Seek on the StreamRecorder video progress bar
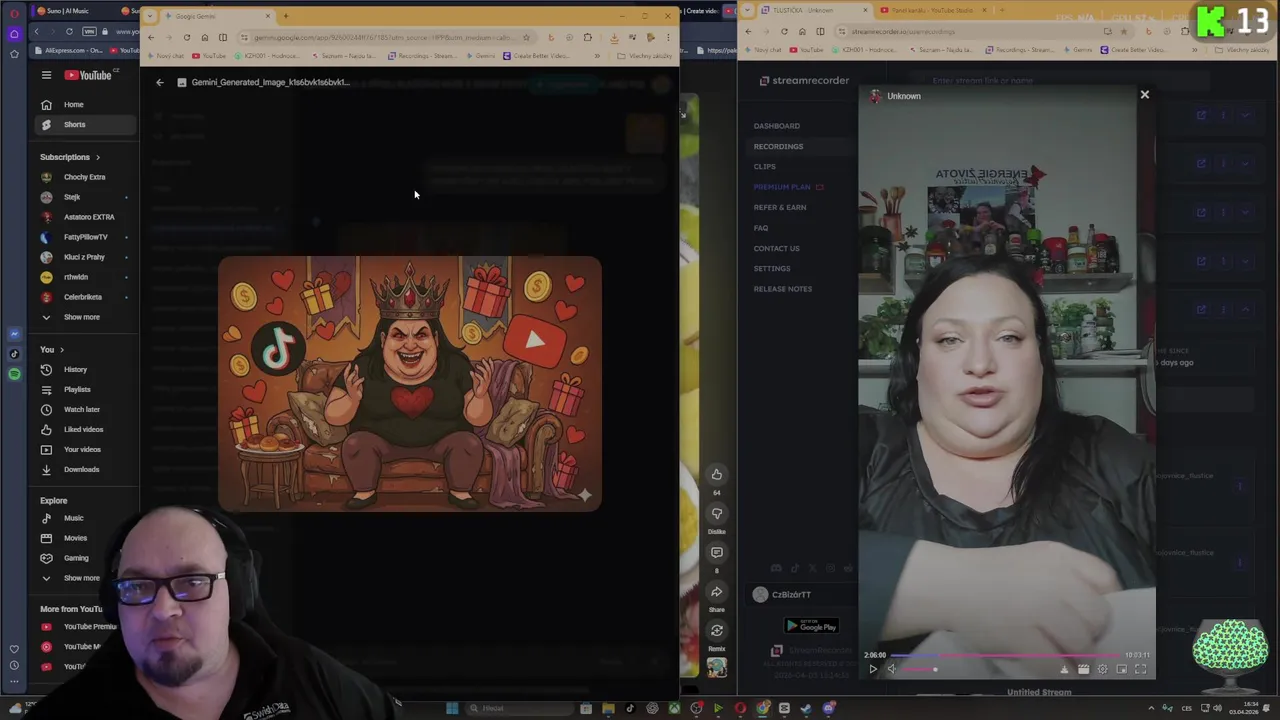Screen dimensions: 1280x720 pos(1007,656)
